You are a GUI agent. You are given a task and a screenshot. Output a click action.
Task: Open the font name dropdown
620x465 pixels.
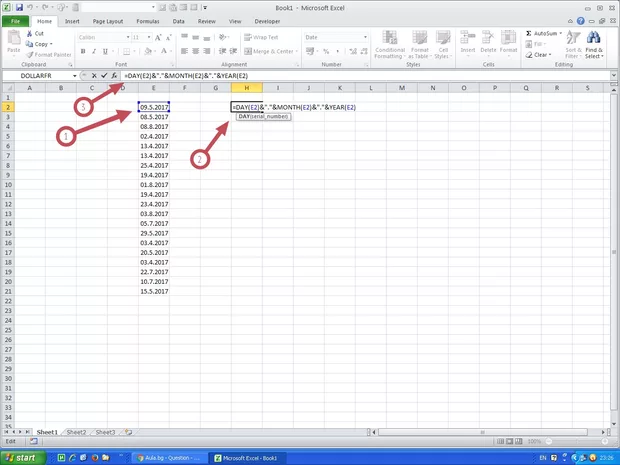(x=128, y=37)
